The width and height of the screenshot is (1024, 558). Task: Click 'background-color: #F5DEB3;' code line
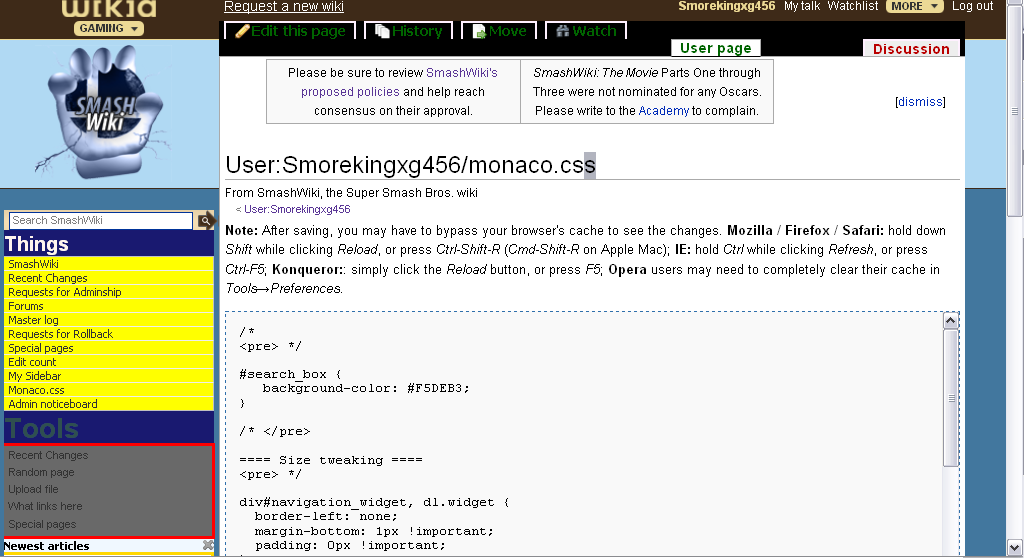point(366,388)
